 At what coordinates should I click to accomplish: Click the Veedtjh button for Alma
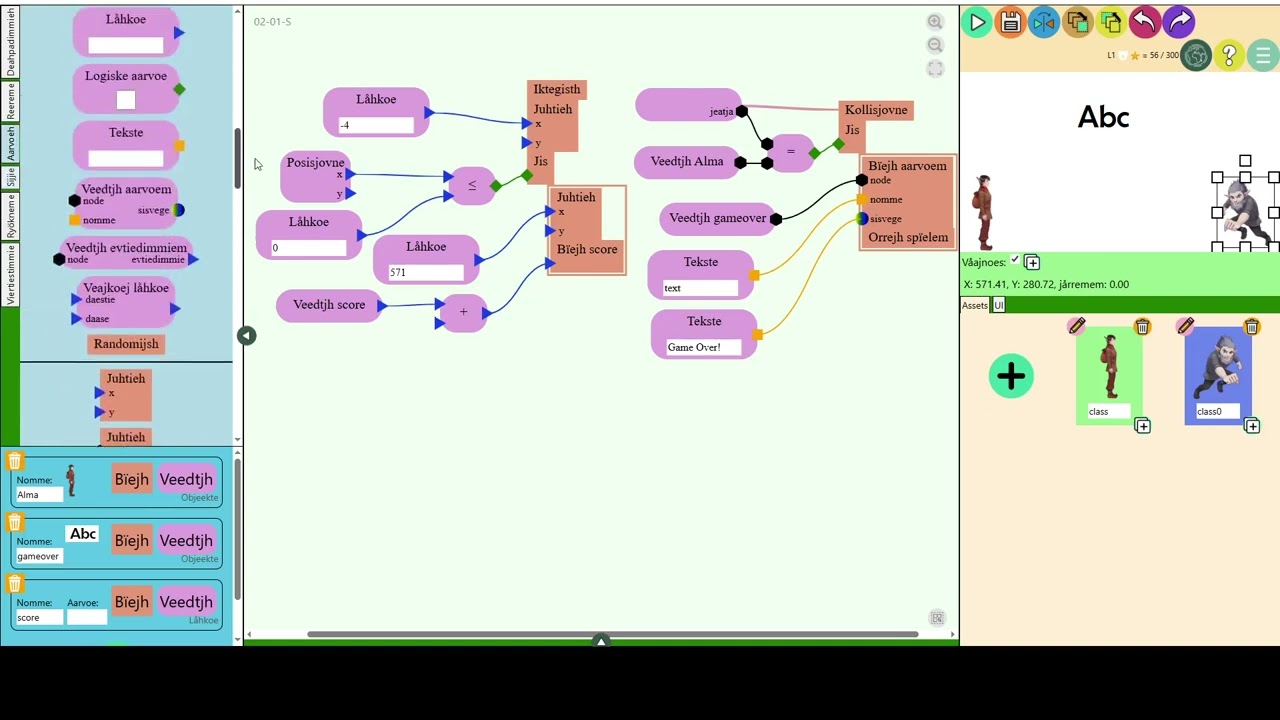(186, 480)
